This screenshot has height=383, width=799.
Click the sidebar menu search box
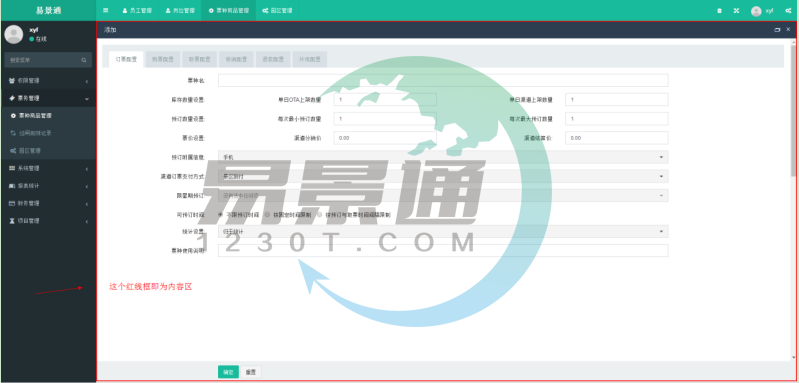point(48,60)
